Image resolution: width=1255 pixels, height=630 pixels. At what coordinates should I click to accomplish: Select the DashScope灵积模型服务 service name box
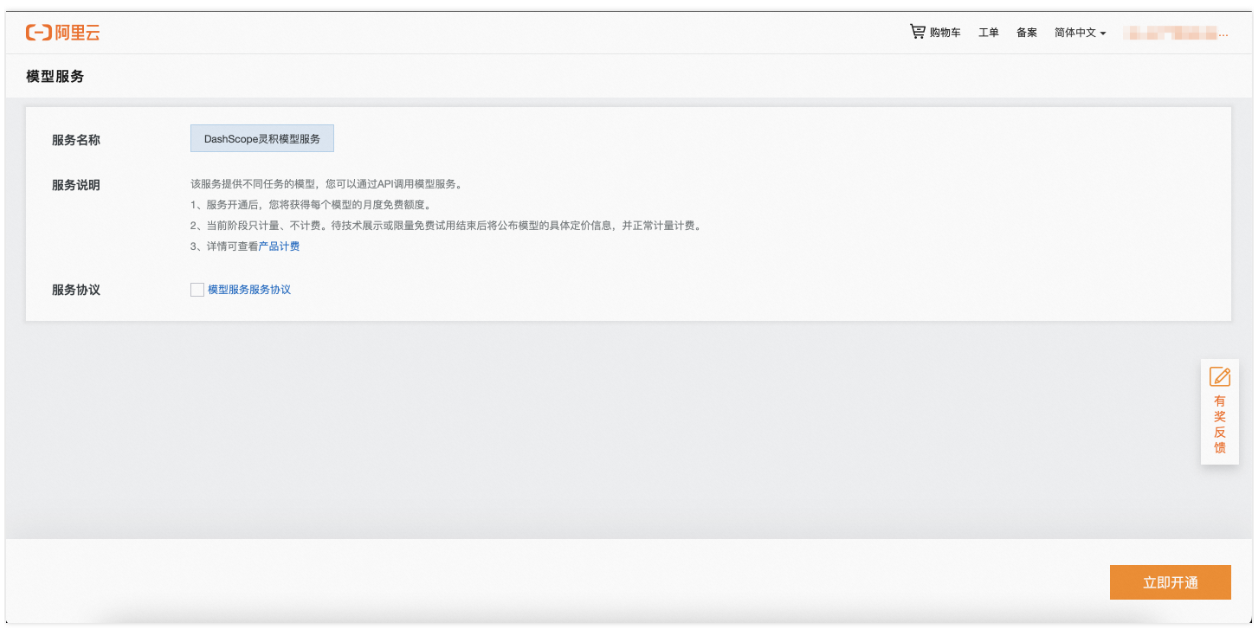[264, 137]
